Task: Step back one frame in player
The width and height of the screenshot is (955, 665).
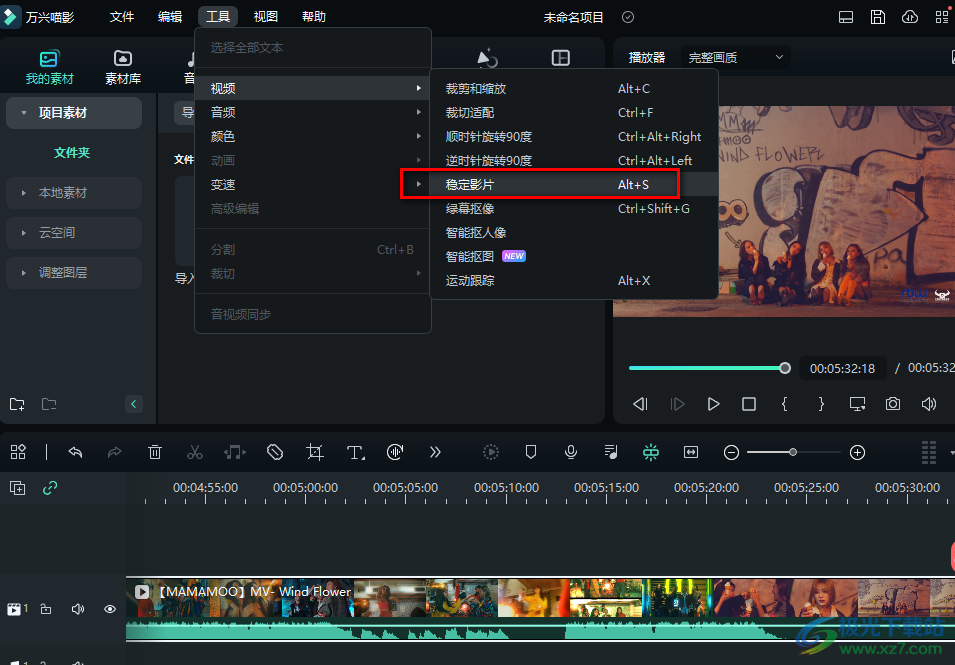Action: 640,404
